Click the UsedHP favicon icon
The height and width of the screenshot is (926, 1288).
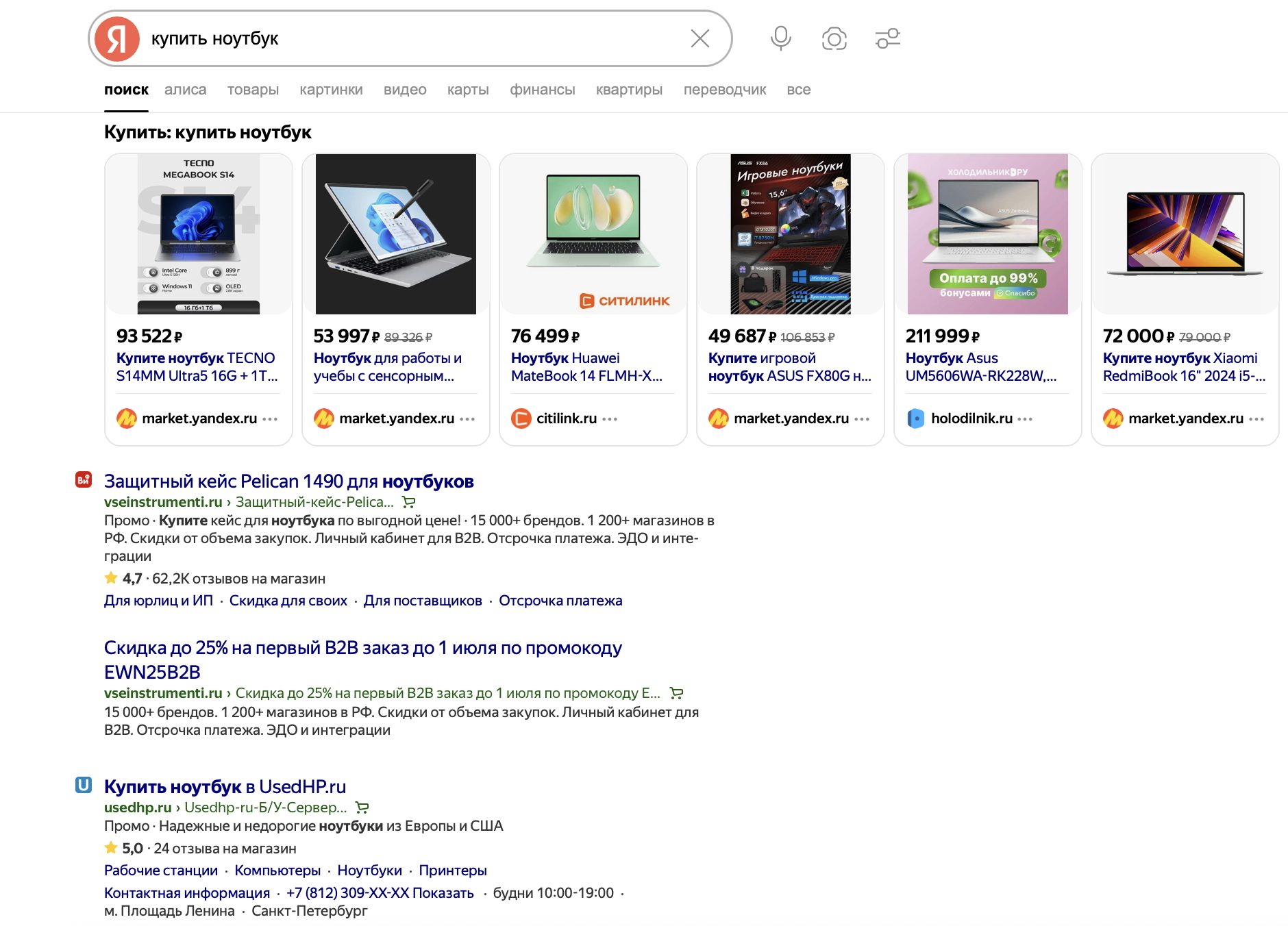coord(84,785)
